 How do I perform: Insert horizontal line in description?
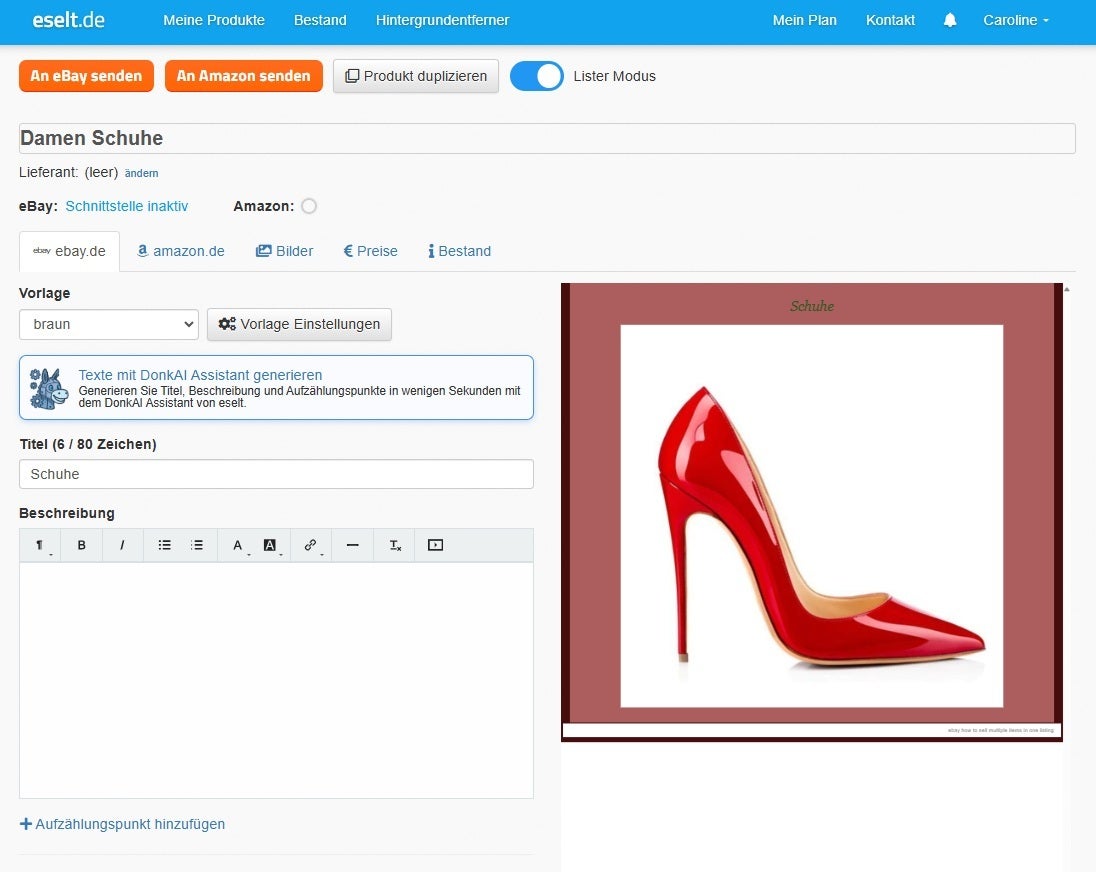[352, 545]
